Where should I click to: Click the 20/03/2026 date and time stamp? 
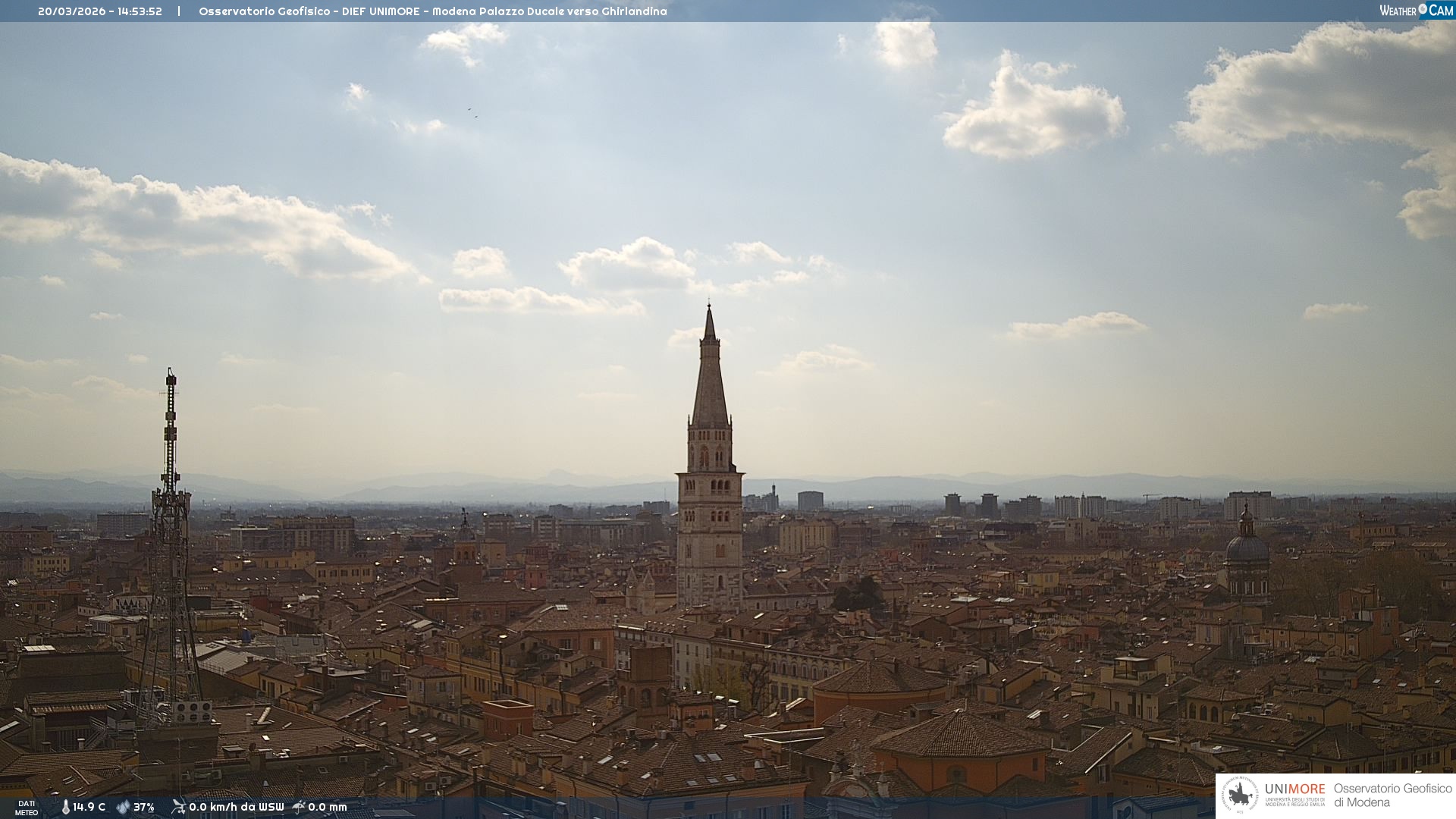[100, 11]
